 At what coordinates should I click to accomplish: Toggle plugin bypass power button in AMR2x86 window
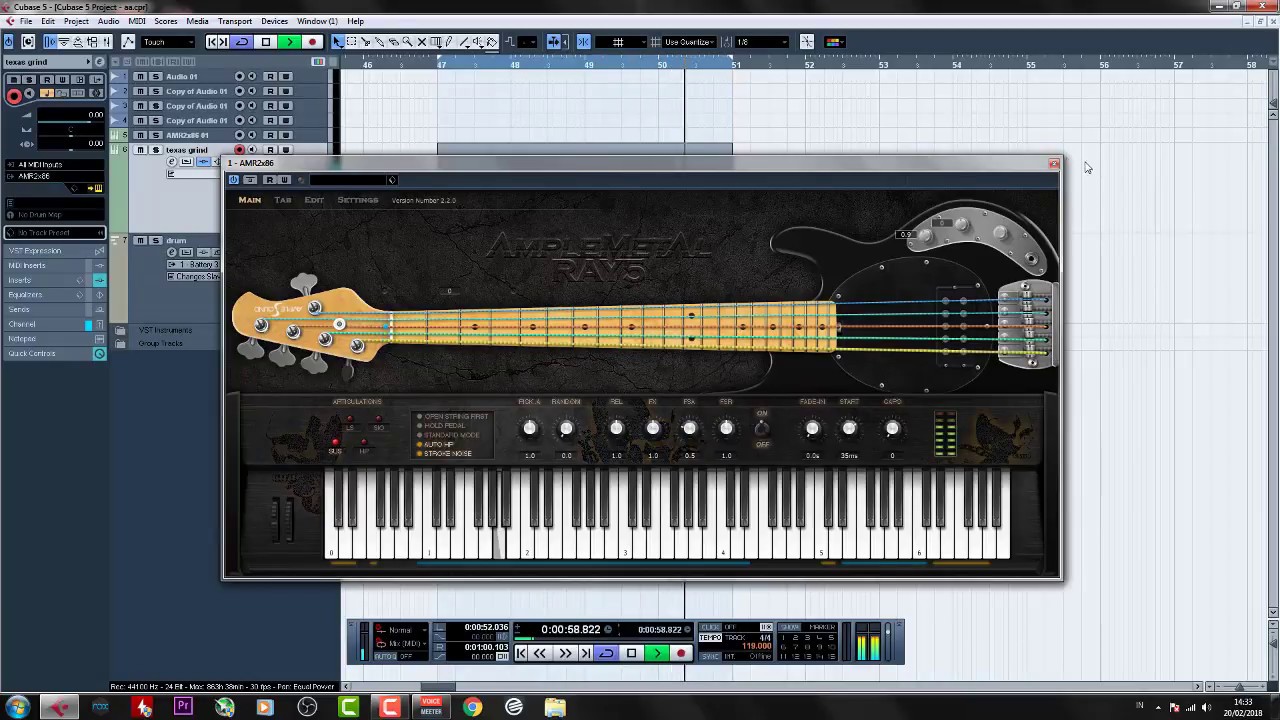234,180
